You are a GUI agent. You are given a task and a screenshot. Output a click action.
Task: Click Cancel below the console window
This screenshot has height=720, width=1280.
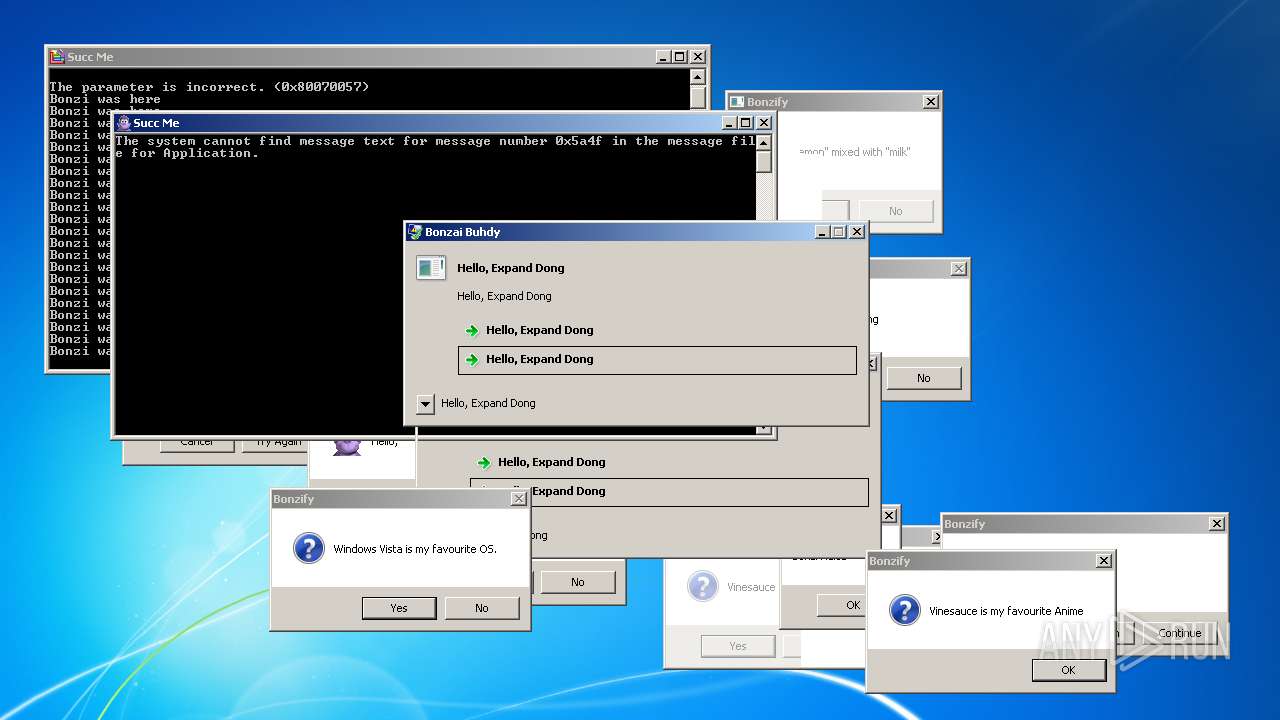click(x=197, y=445)
